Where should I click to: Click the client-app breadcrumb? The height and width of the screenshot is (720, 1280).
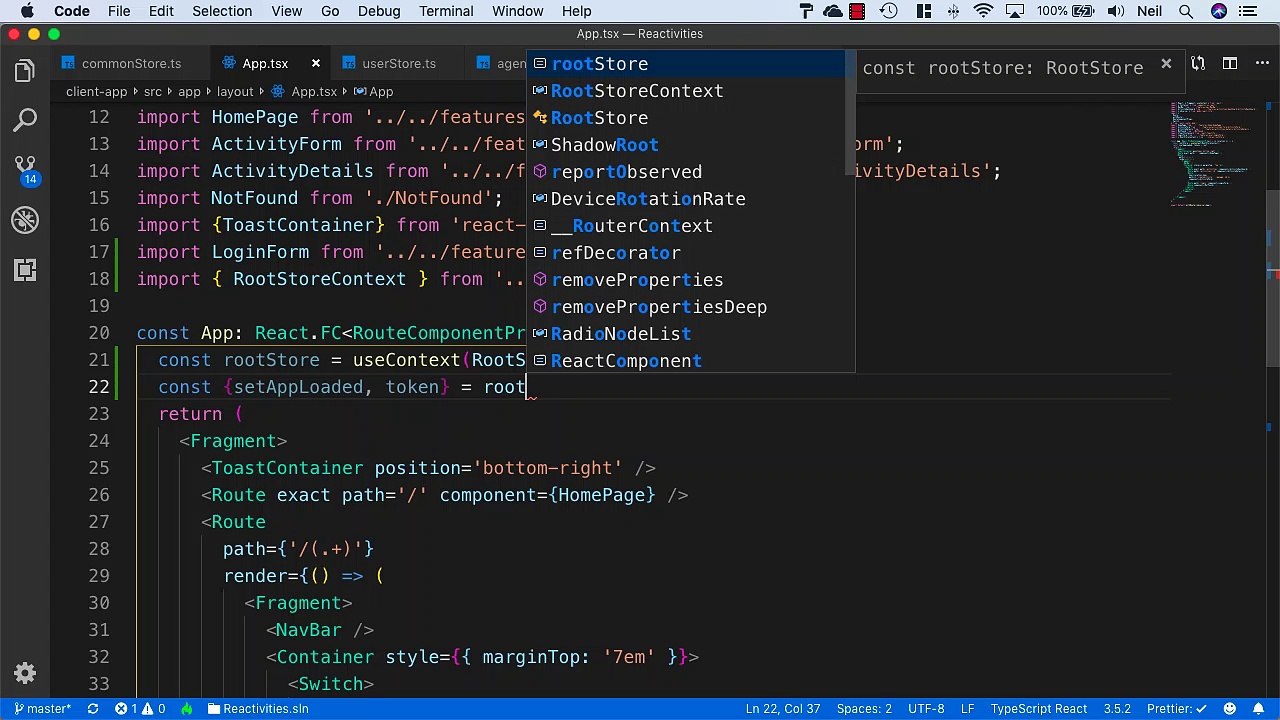click(96, 91)
